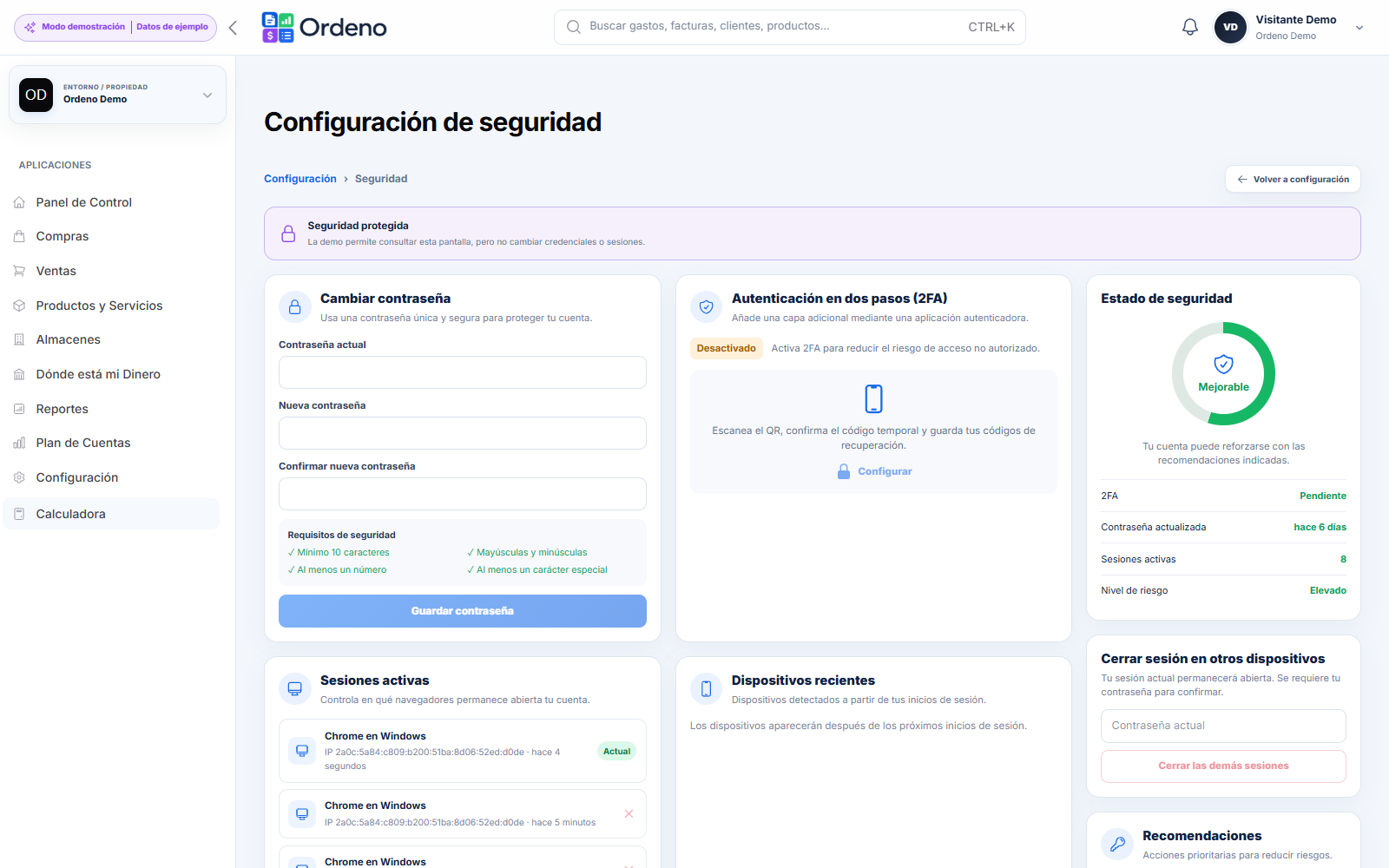This screenshot has height=868, width=1389.
Task: Click 'Mínimo 10 caracteres' requirement
Action: (339, 552)
